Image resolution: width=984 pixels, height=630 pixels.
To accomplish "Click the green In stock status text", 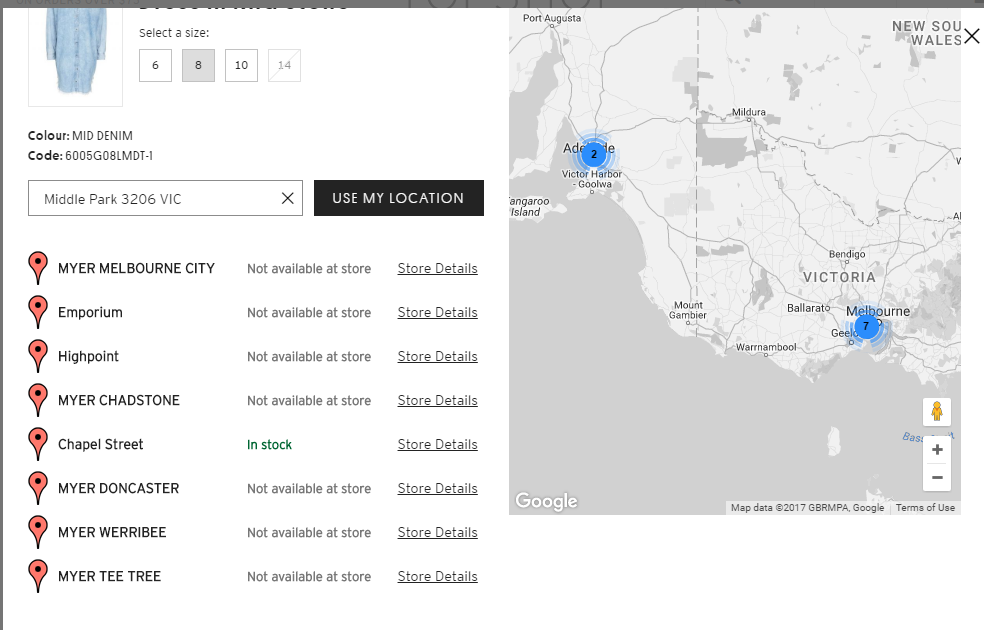I will (269, 445).
